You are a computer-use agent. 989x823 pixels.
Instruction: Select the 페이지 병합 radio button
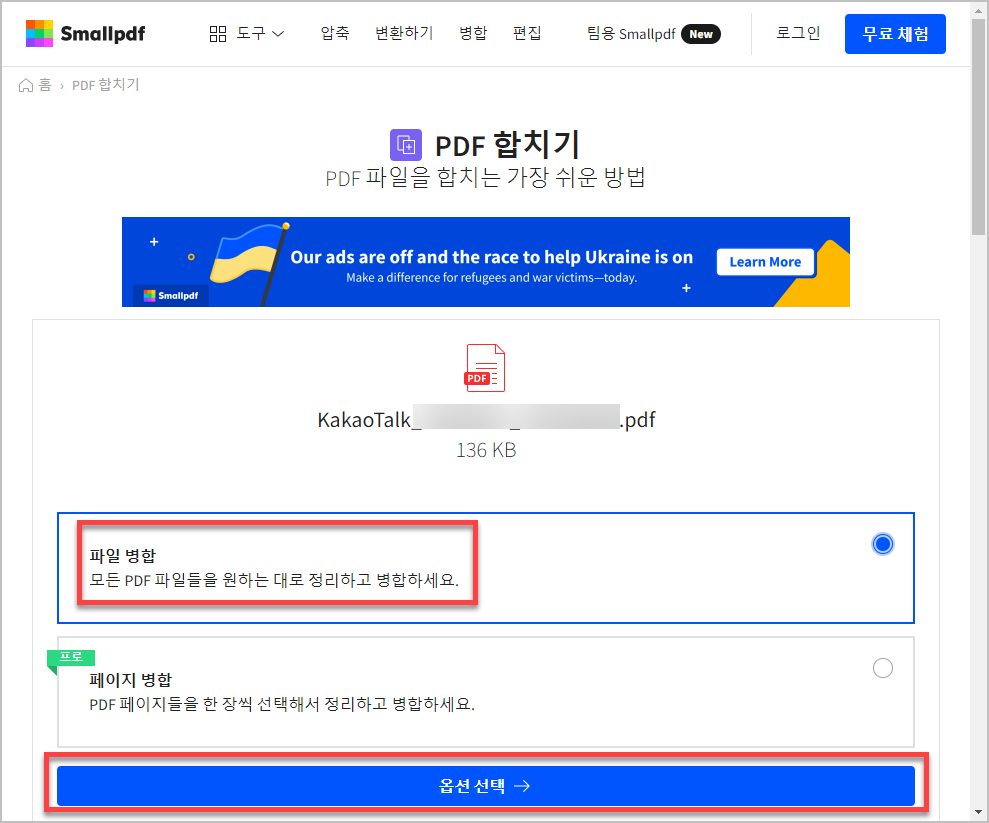tap(882, 668)
